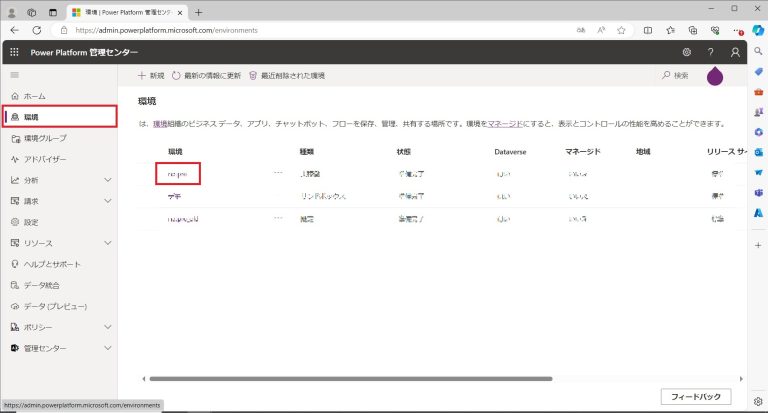Viewport: 768px width, 413px height.
Task: Select 環境グループ in the sidebar
Action: tap(45, 138)
